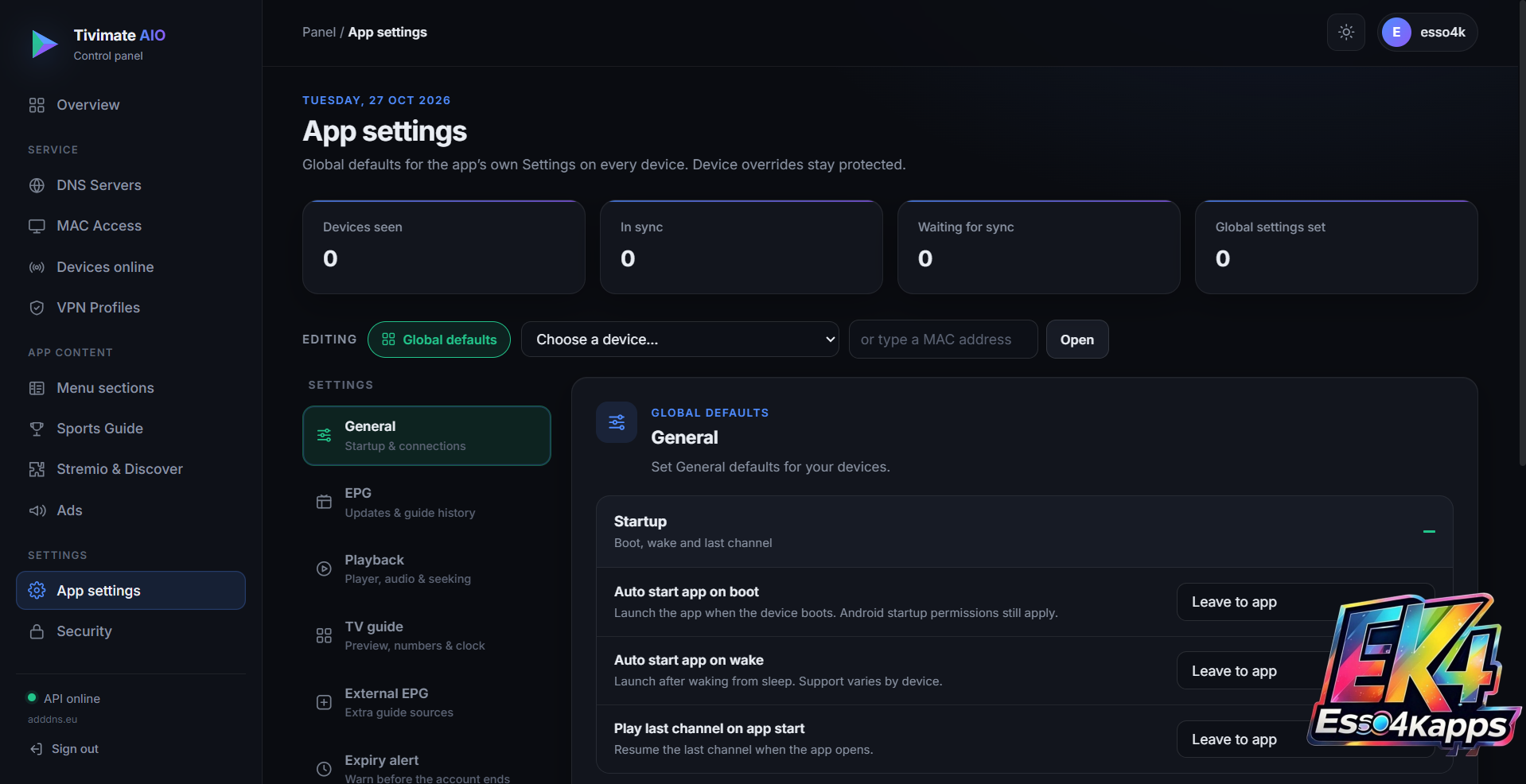Open the esso4k user account menu
The width and height of the screenshot is (1526, 784).
coord(1427,33)
